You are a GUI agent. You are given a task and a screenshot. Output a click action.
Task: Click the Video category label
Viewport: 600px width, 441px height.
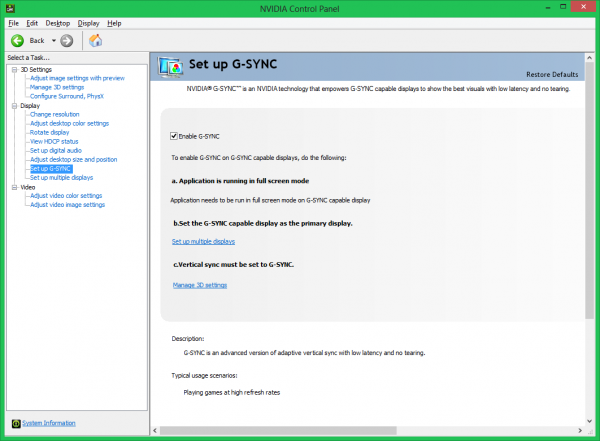[28, 187]
